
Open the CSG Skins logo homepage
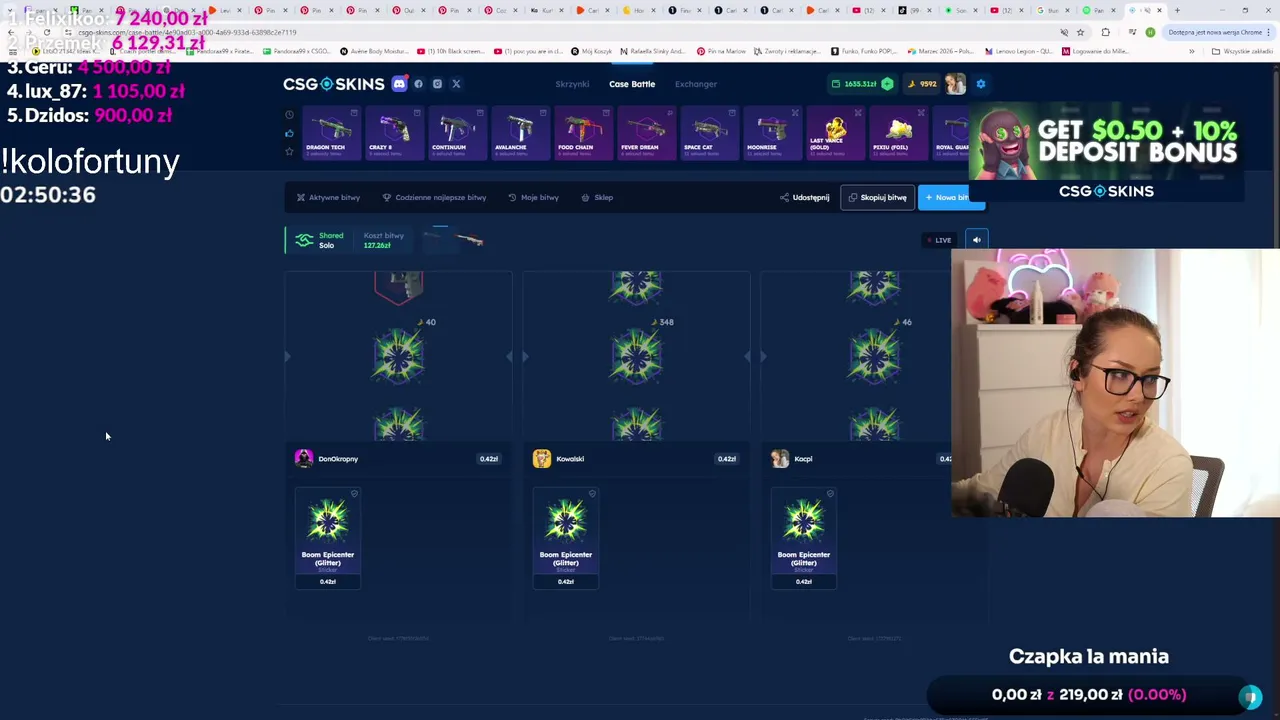pos(333,84)
